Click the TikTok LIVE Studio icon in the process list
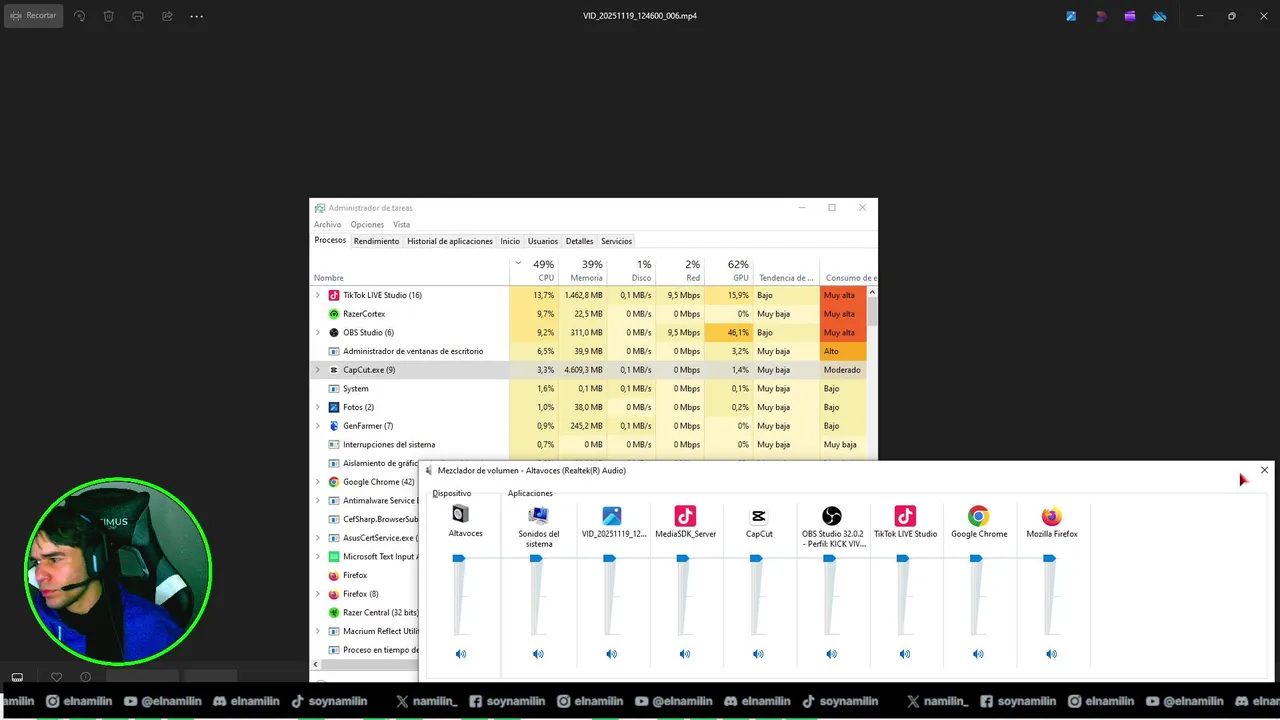 (334, 295)
